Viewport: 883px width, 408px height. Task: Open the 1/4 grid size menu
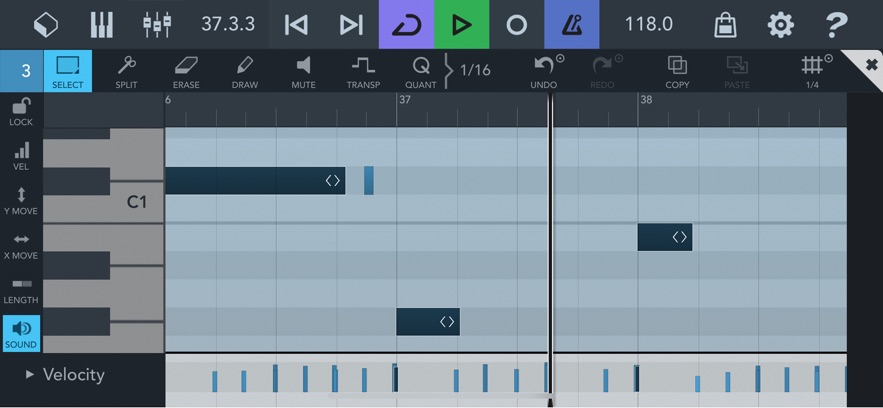(x=812, y=71)
